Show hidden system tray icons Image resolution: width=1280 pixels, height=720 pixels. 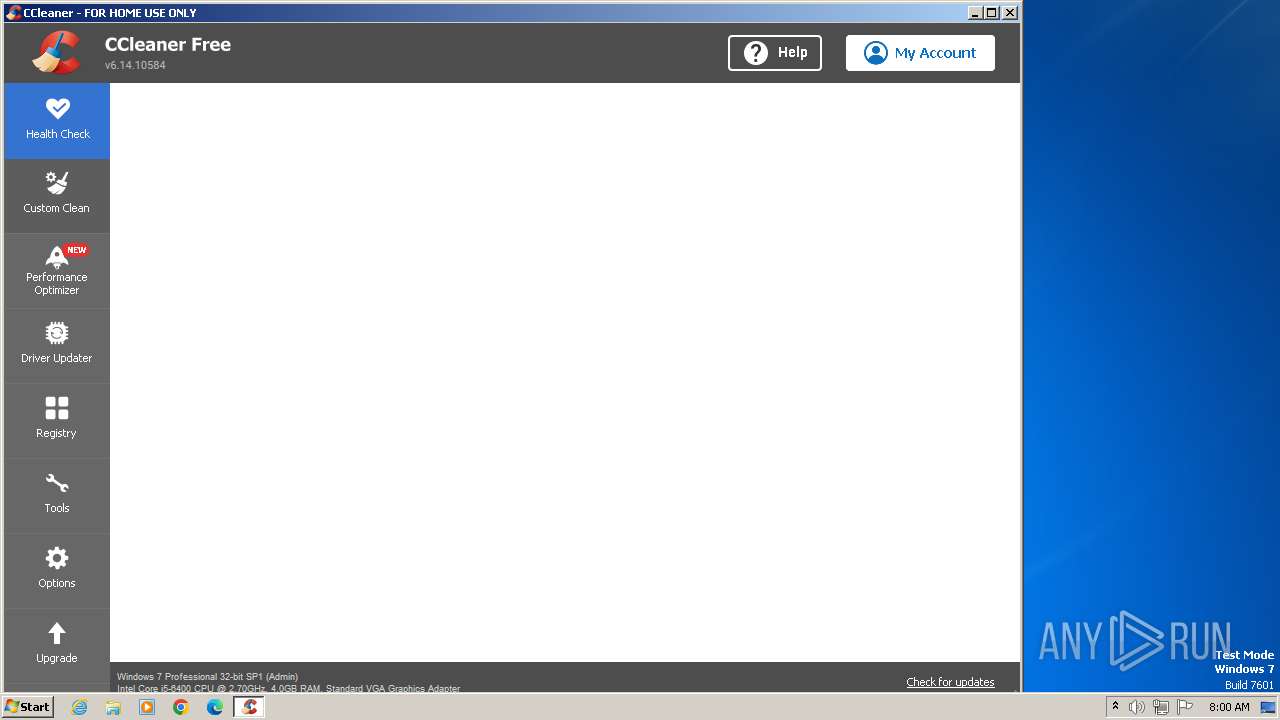1115,707
